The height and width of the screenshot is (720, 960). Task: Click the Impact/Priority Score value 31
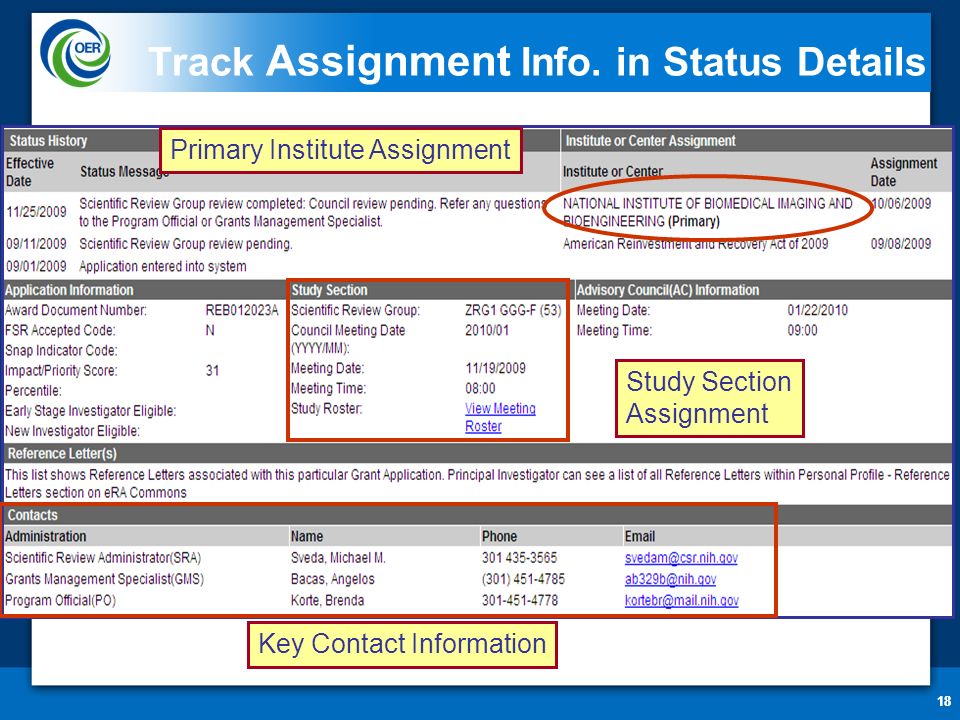coord(212,370)
